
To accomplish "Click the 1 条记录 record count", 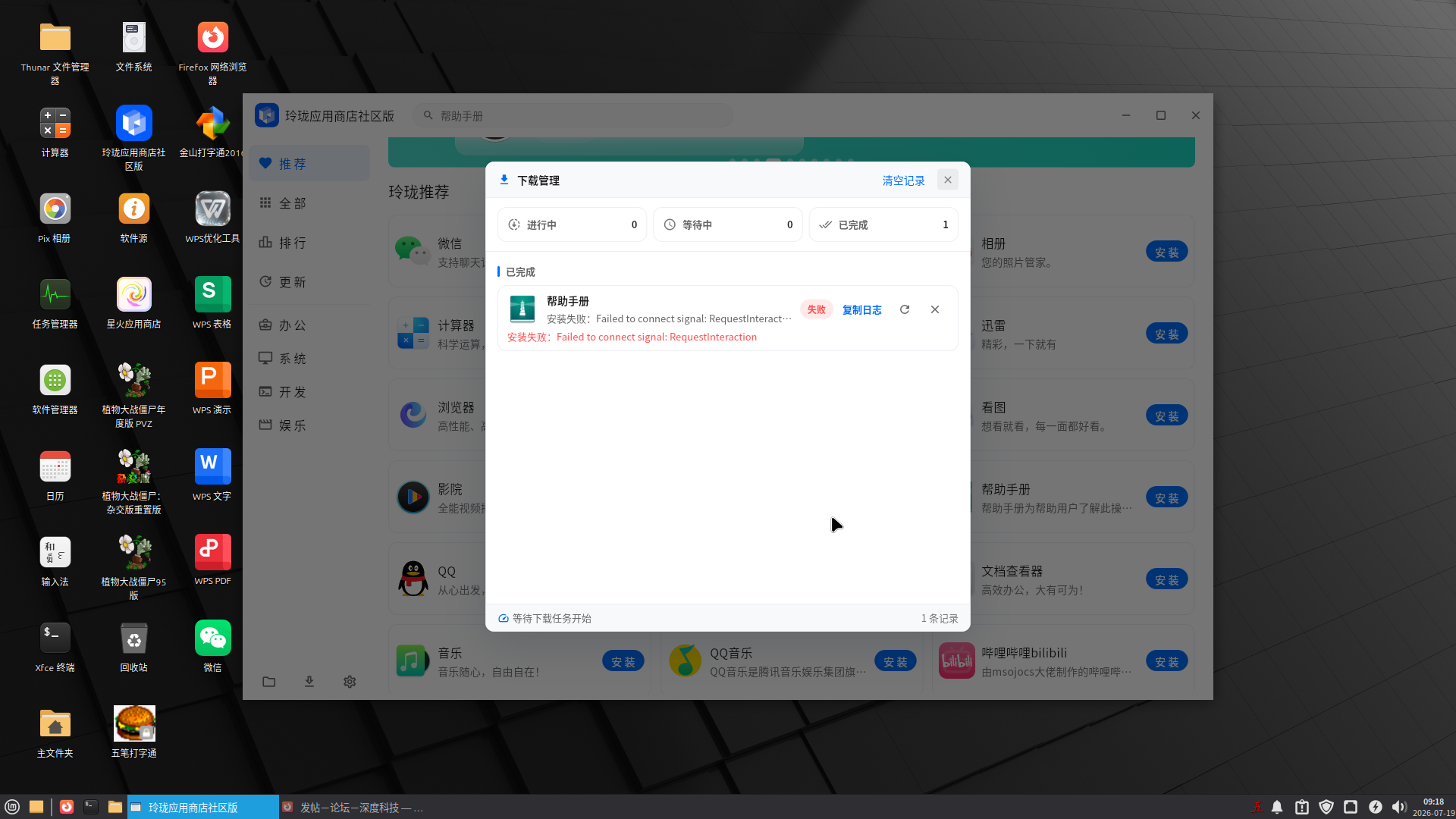I will pos(940,618).
